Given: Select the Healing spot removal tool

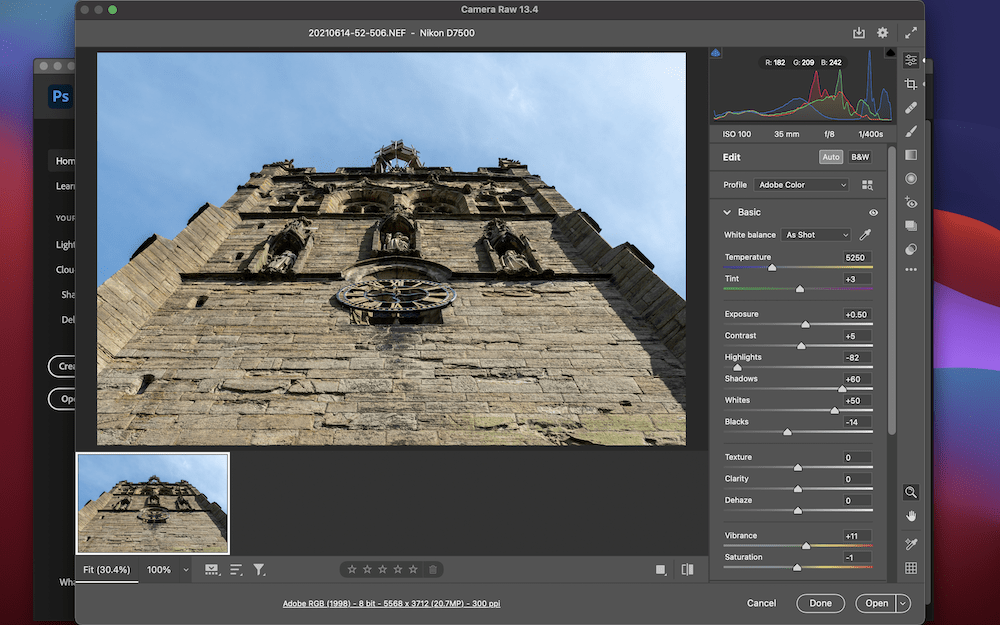Looking at the screenshot, I should click(x=911, y=107).
